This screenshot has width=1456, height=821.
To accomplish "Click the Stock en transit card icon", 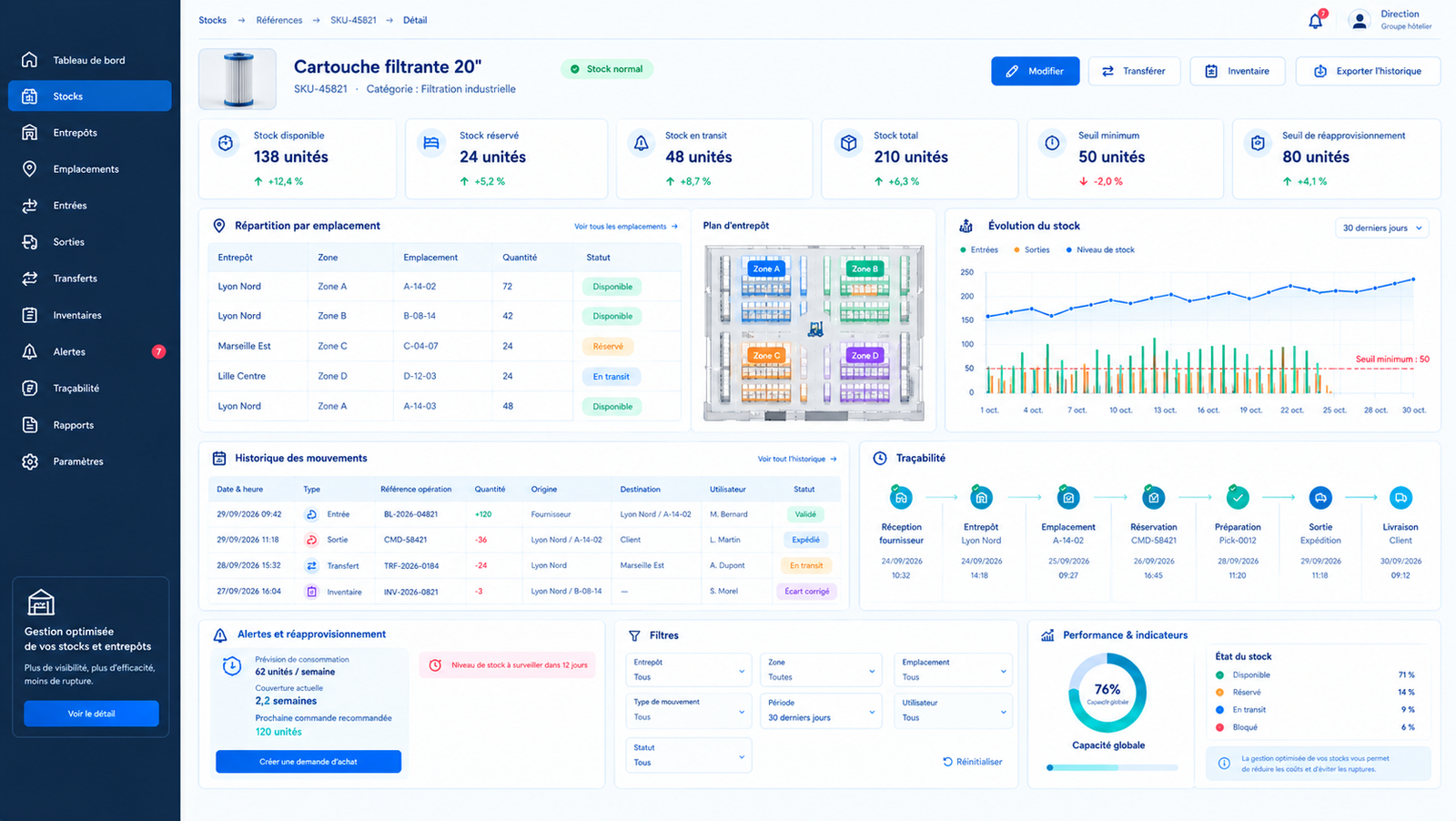I will [x=642, y=143].
